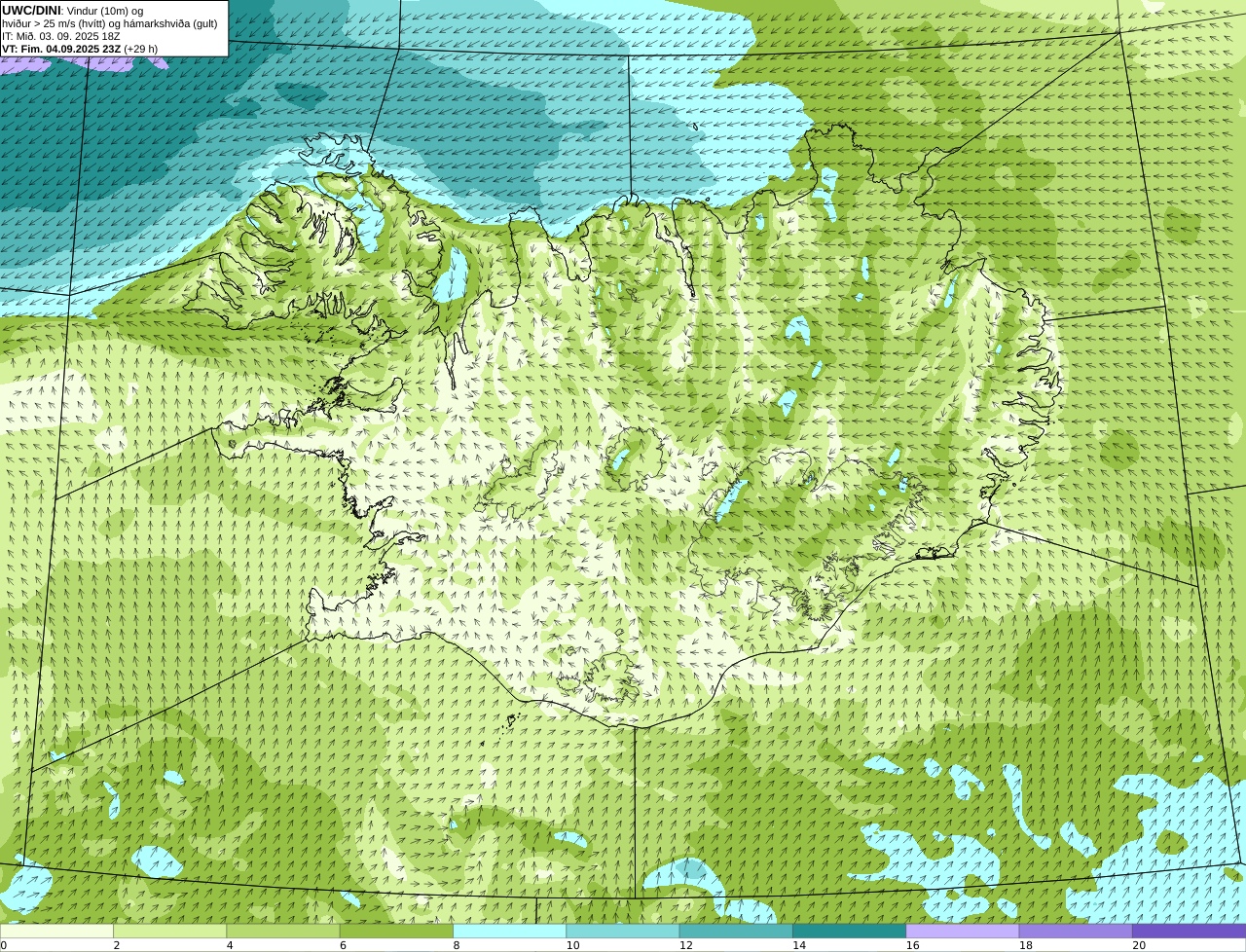Click the '12' label on color scale
This screenshot has width=1246, height=952.
[x=686, y=945]
